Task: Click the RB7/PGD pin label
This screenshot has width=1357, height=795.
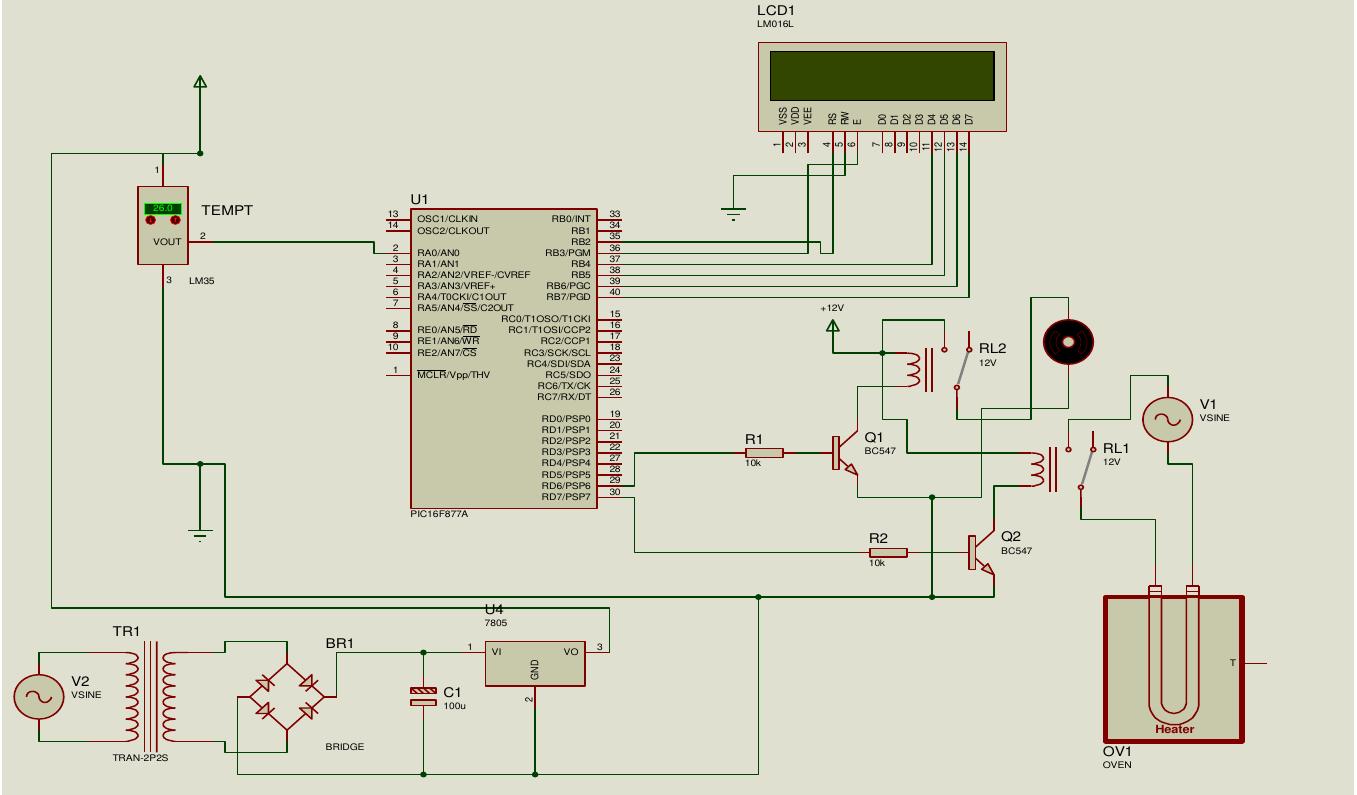Action: 569,297
